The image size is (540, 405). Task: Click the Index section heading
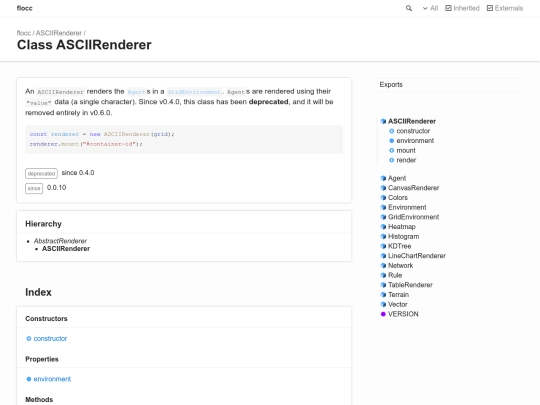click(38, 292)
